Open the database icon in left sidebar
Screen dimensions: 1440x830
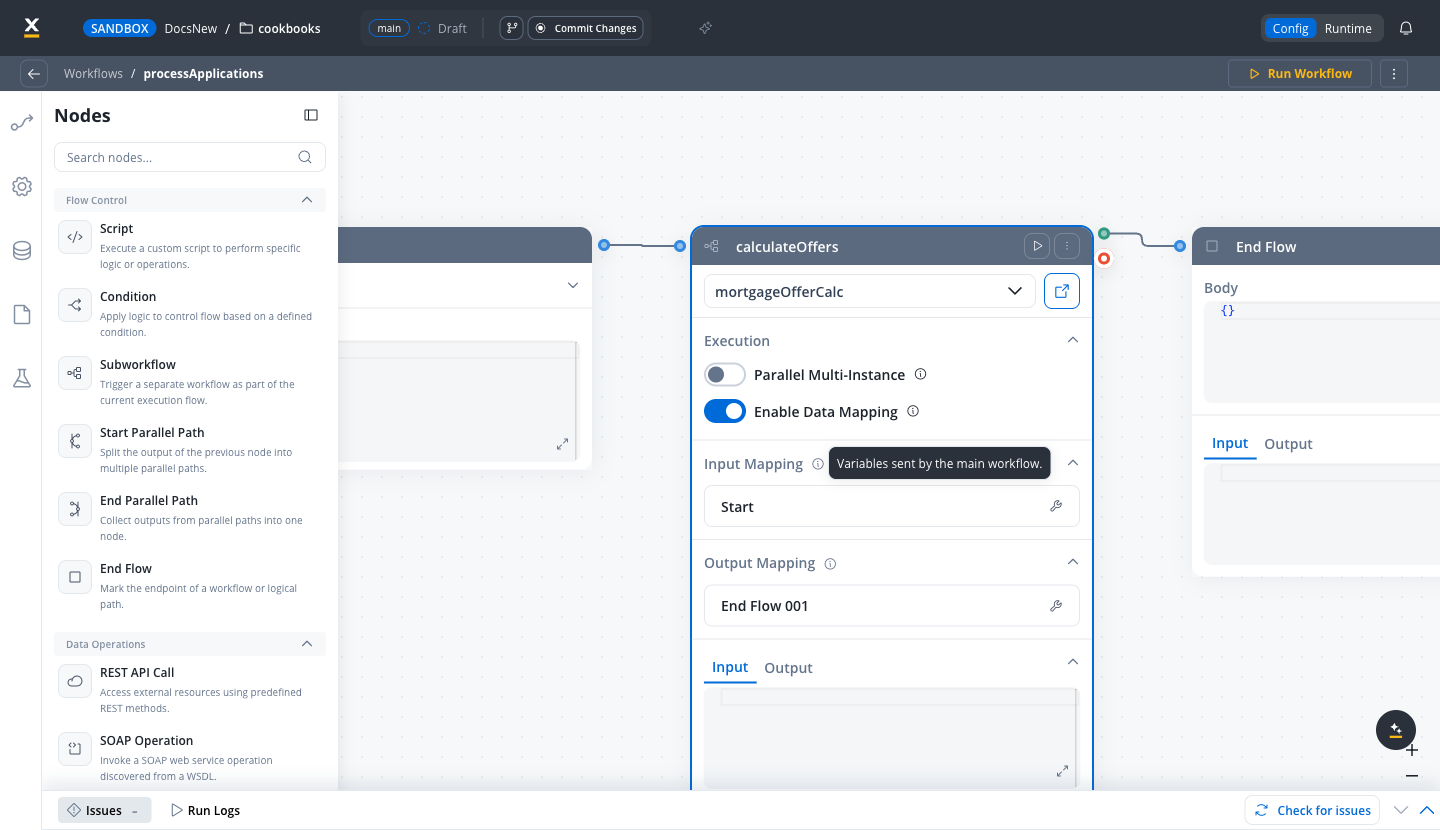click(21, 251)
